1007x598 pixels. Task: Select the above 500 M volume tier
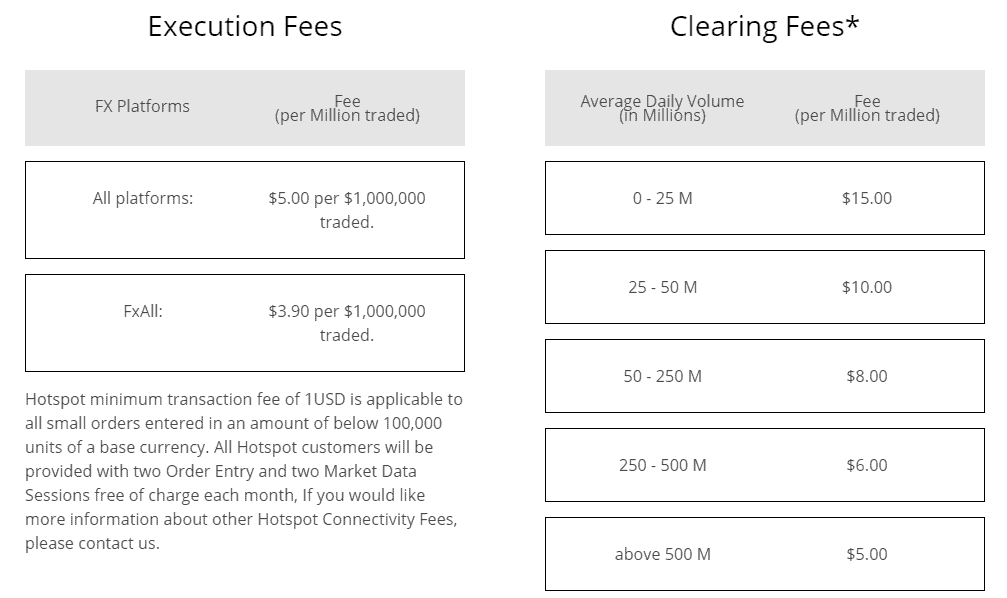[x=662, y=554]
